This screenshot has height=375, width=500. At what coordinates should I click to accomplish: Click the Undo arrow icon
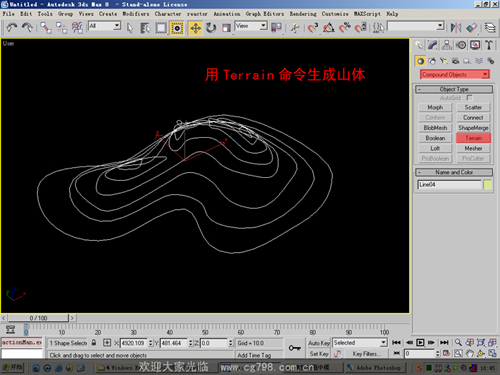pyautogui.click(x=12, y=28)
